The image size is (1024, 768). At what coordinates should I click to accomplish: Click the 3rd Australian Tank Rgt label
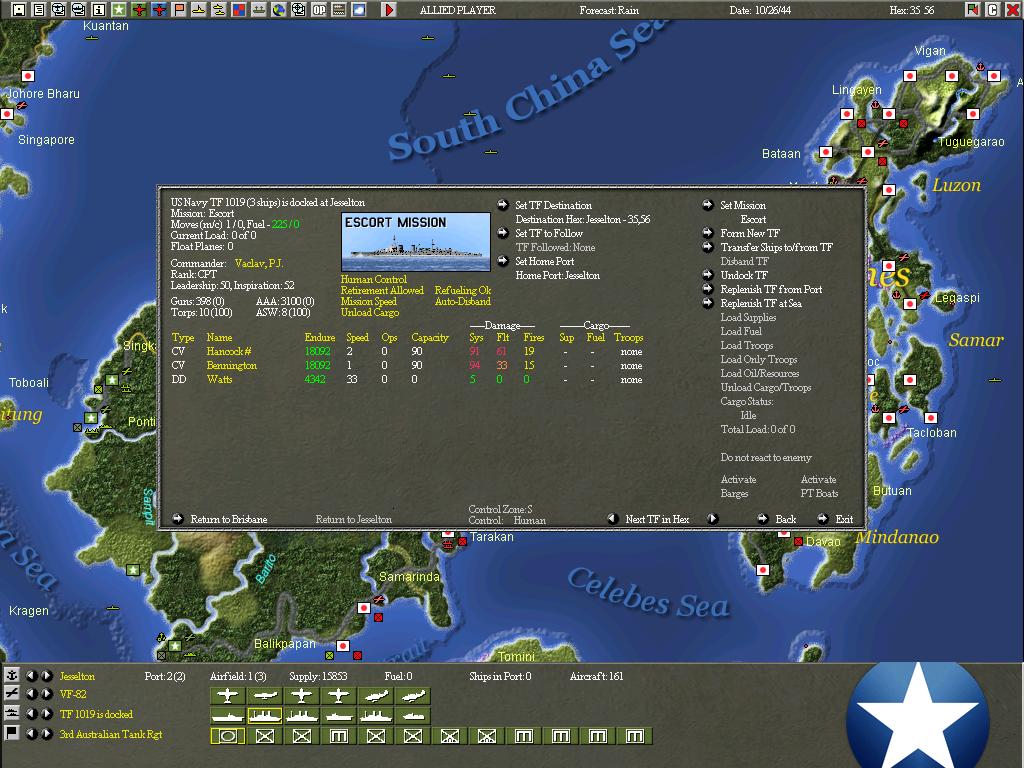click(x=111, y=734)
